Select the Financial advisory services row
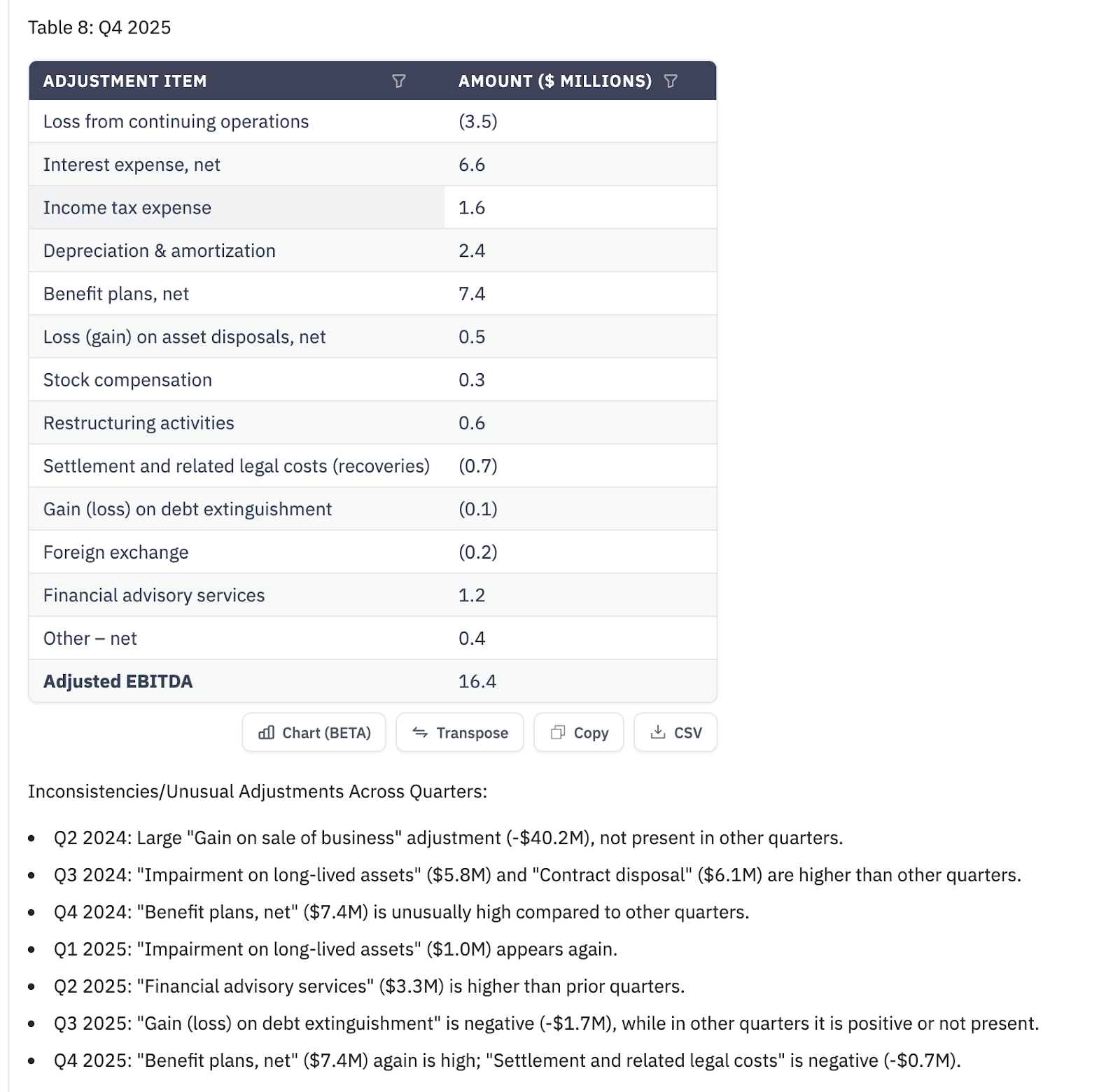 pos(154,596)
